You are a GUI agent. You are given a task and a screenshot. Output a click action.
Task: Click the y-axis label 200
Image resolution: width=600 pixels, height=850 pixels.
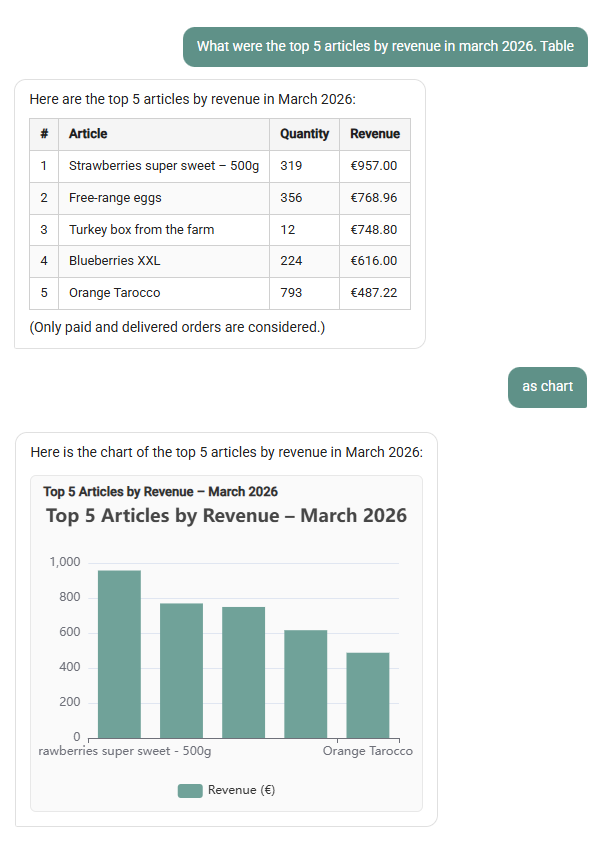[x=69, y=702]
